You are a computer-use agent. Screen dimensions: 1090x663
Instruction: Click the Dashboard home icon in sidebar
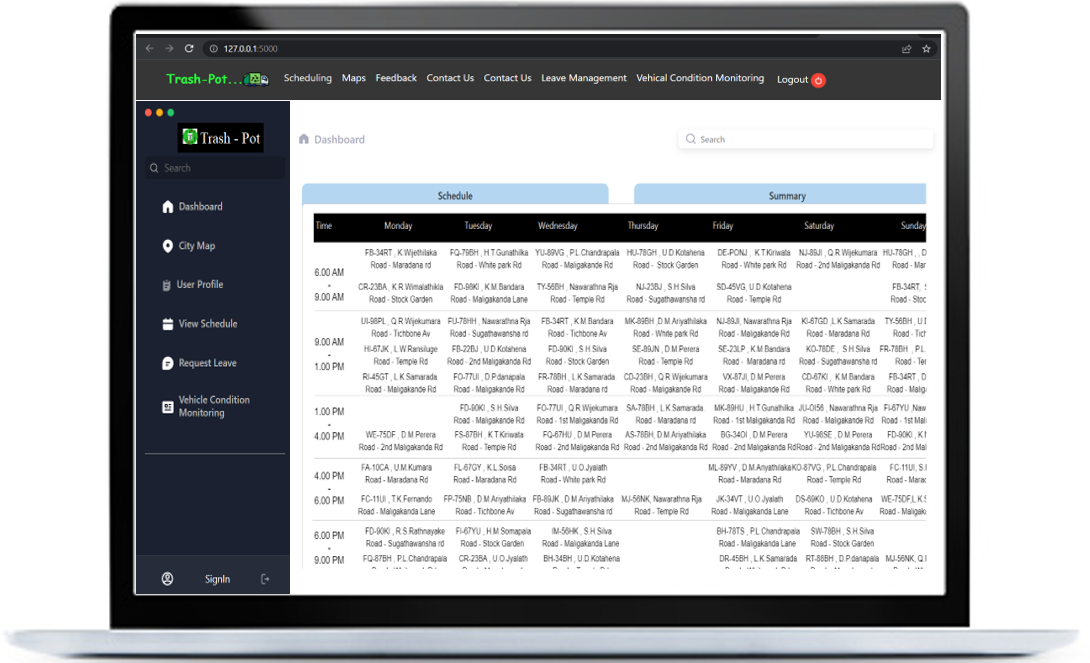tap(168, 206)
